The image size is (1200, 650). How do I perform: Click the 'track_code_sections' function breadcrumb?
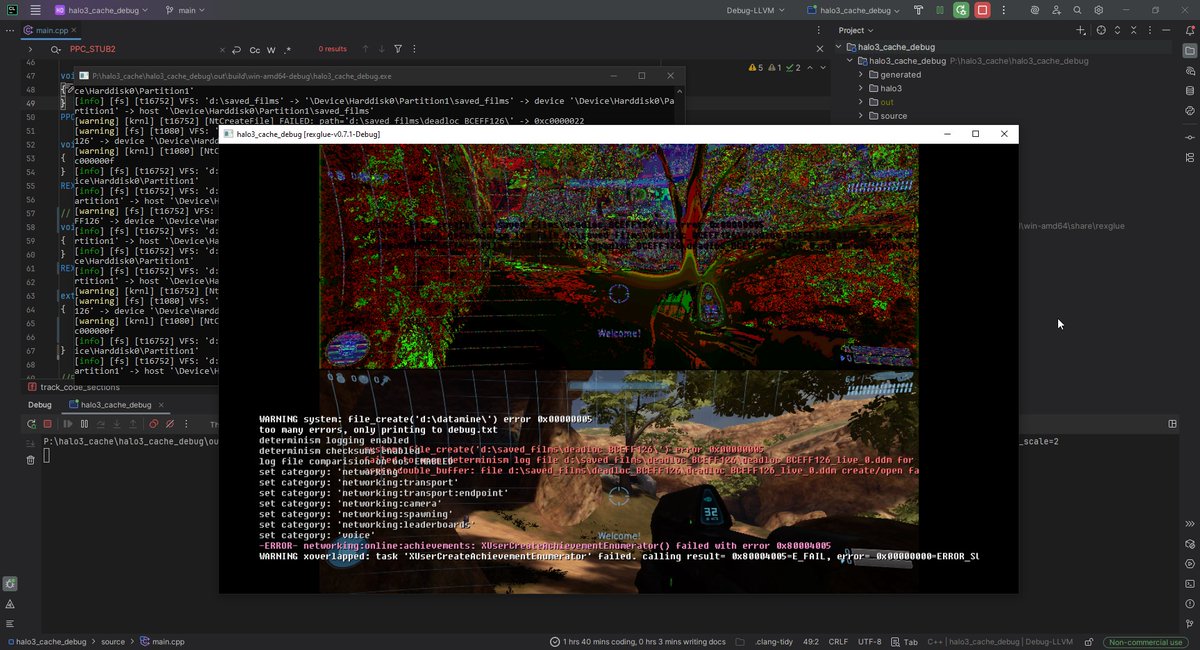74,387
